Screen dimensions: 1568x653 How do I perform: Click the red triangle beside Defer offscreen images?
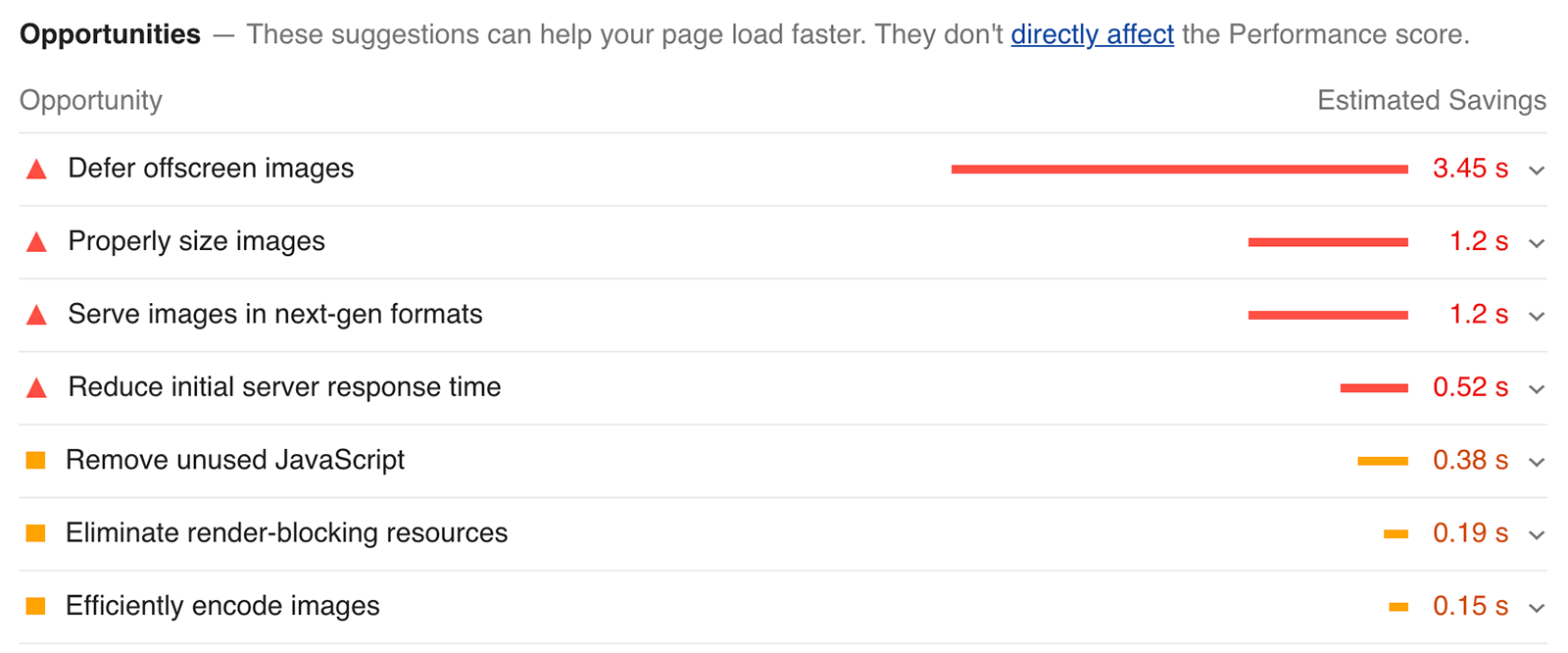[x=36, y=169]
